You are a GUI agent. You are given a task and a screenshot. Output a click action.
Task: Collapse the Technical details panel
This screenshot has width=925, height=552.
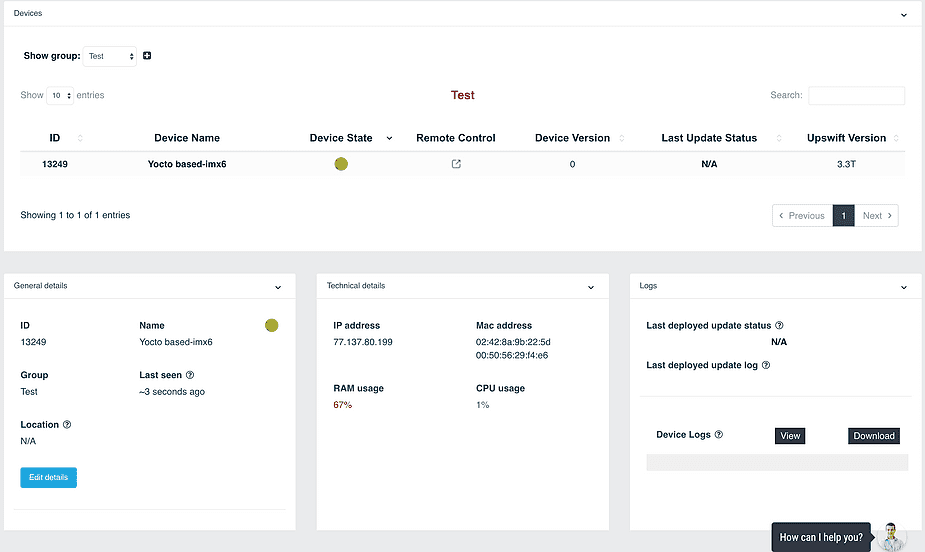point(591,287)
